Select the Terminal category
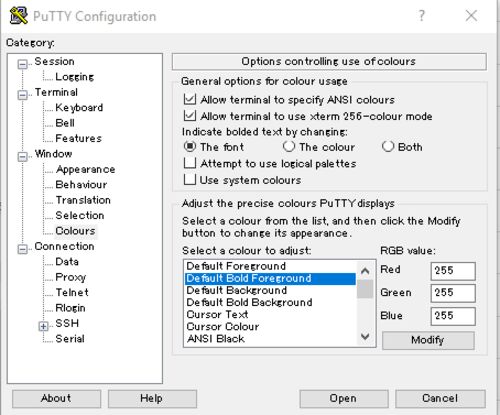 click(56, 92)
